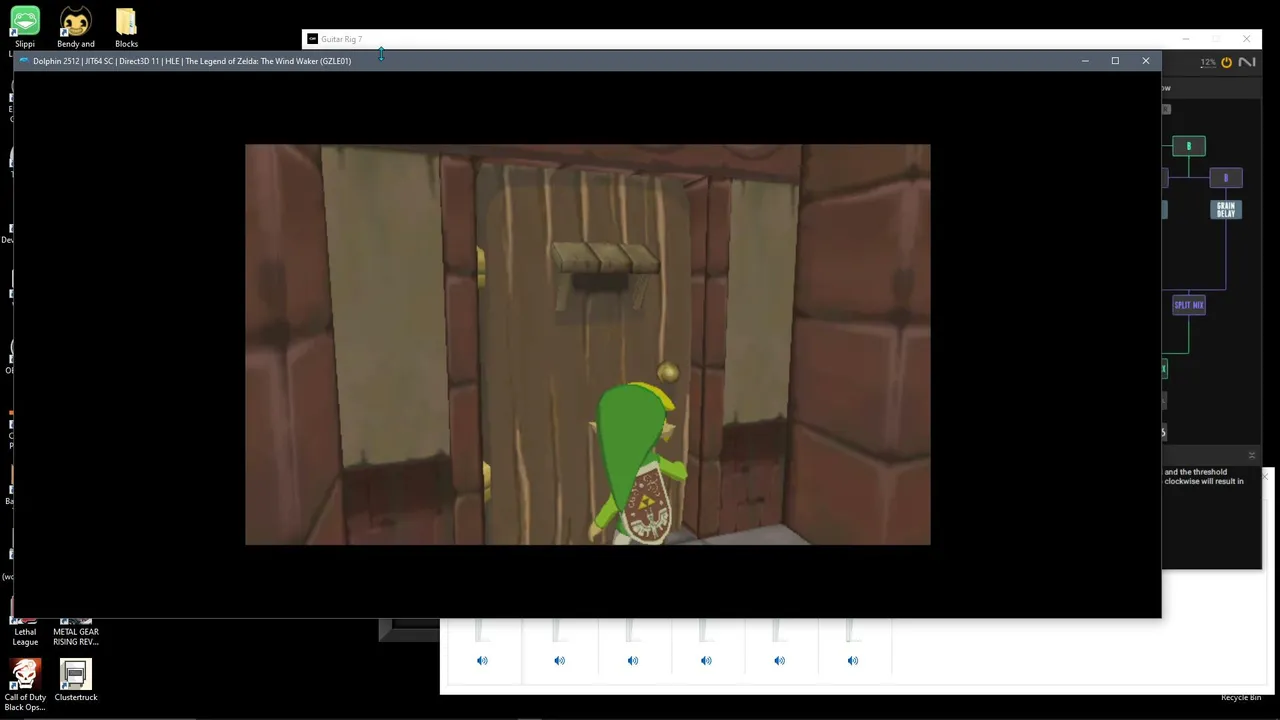Maximize the Dolphin emulator window
This screenshot has width=1280, height=720.
pos(1115,61)
